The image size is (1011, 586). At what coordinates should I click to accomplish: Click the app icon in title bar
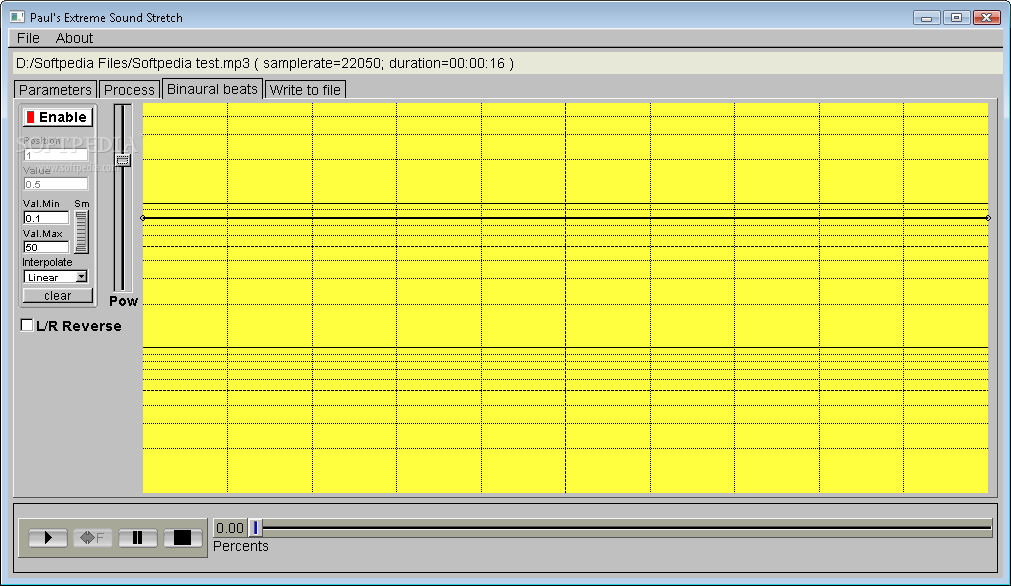point(17,17)
